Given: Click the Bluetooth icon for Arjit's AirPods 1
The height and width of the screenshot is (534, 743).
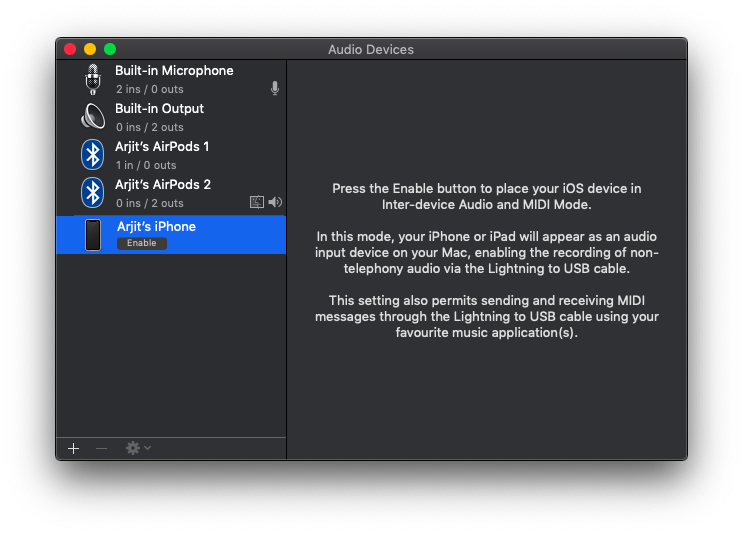Looking at the screenshot, I should tap(92, 154).
